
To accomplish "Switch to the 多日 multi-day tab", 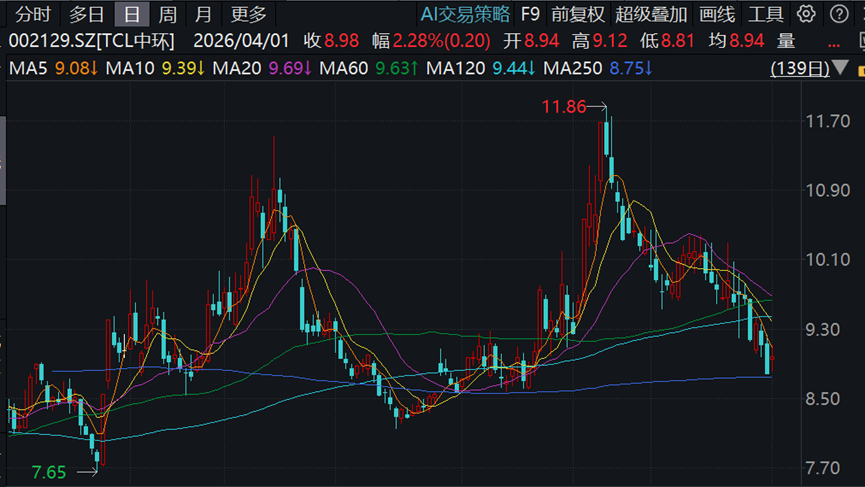I will tap(86, 14).
